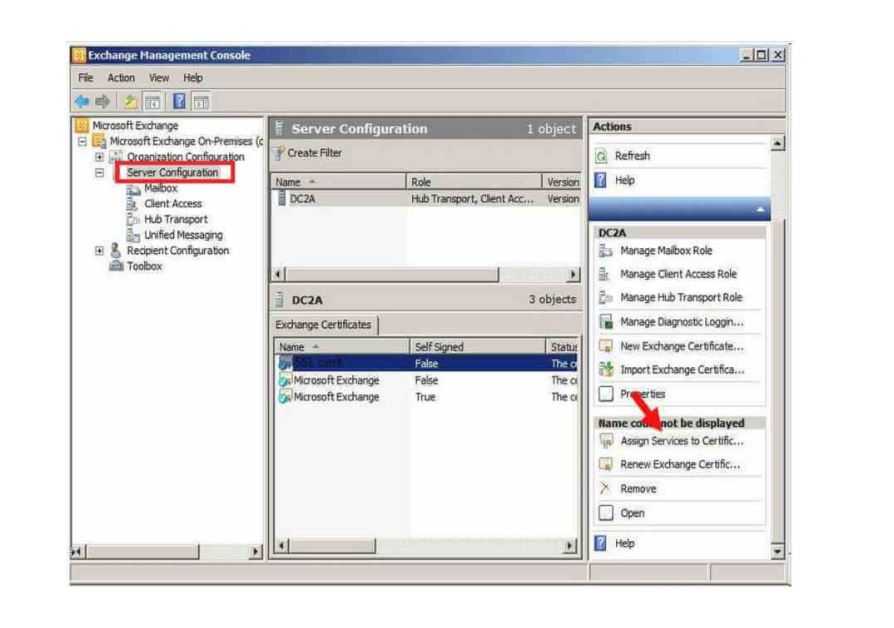Click the New Exchange Certificate icon
Viewport: 894px width, 628px height.
point(606,346)
